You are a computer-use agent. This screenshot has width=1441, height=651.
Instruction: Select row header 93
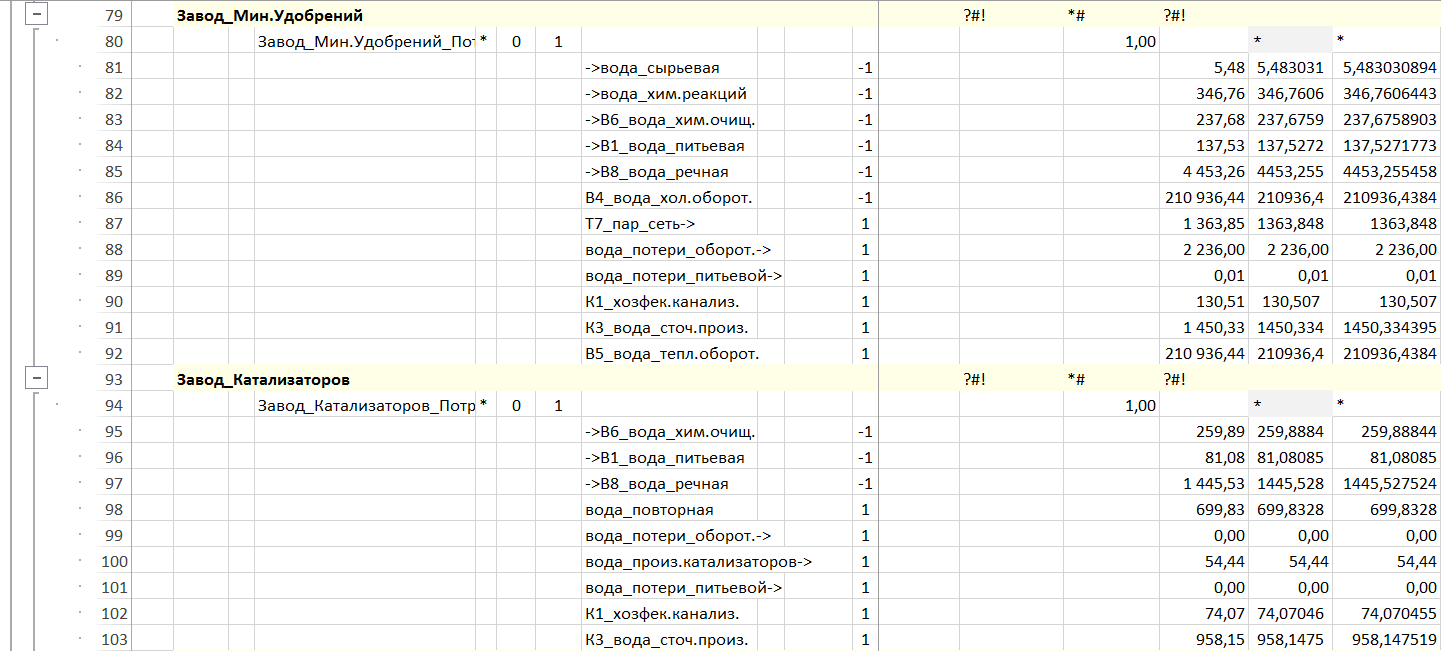114,380
